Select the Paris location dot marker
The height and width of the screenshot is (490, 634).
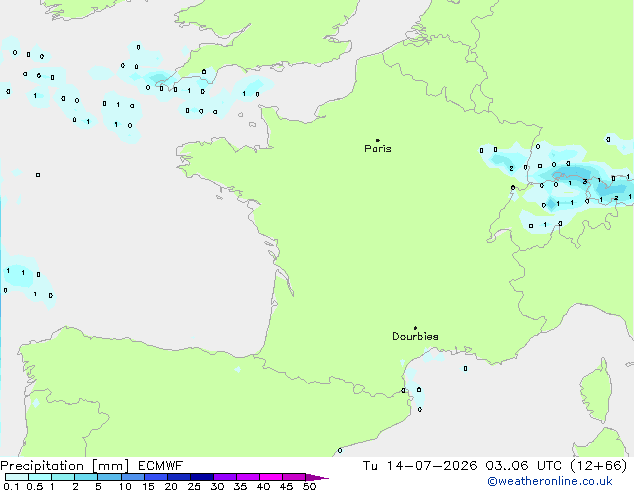coord(378,140)
